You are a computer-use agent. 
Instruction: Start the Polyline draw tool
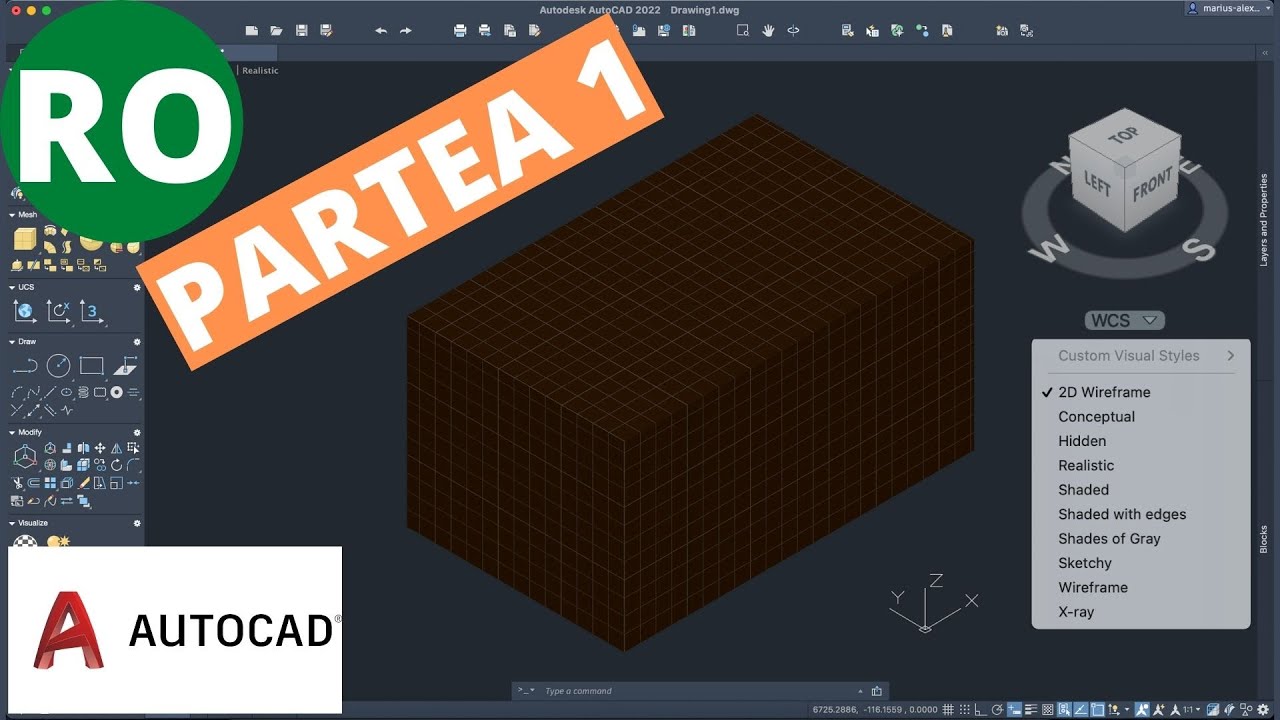tap(25, 366)
